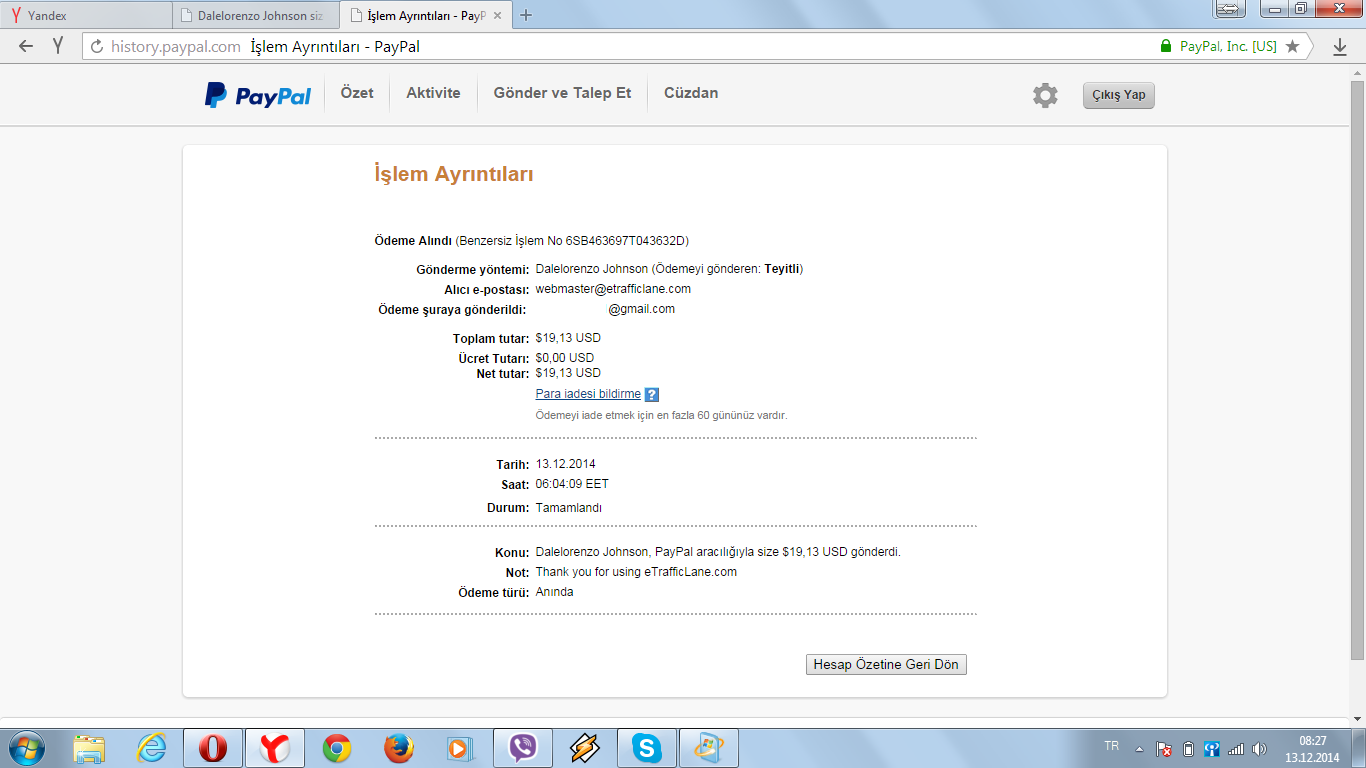
Task: Launch Internet Explorer from the taskbar
Action: click(x=151, y=748)
